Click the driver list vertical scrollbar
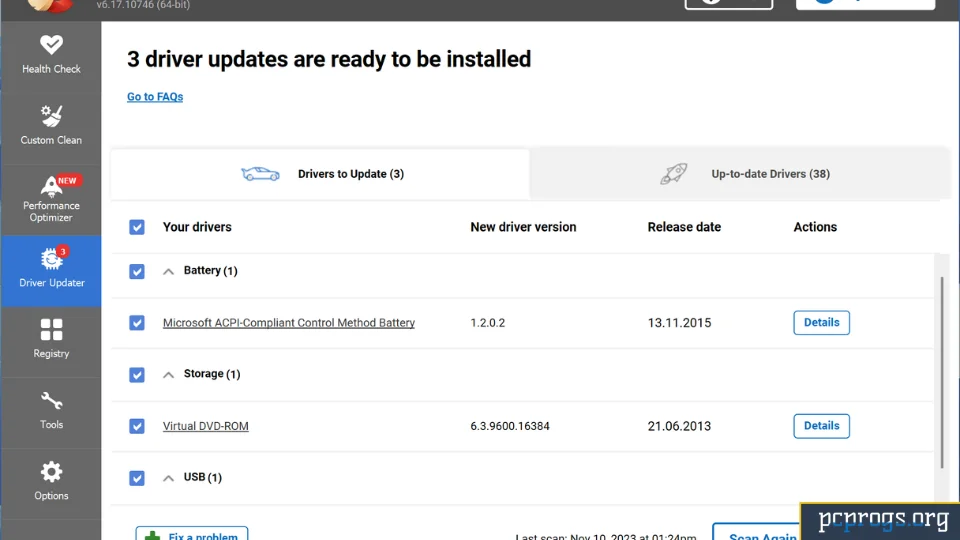The height and width of the screenshot is (540, 960). click(942, 373)
